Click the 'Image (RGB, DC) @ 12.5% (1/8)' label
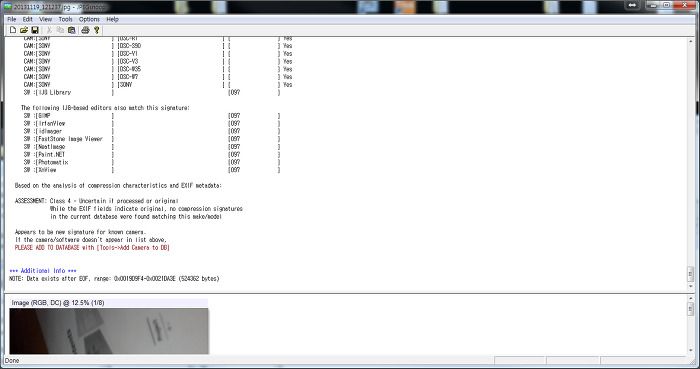700x369 pixels. (58, 303)
